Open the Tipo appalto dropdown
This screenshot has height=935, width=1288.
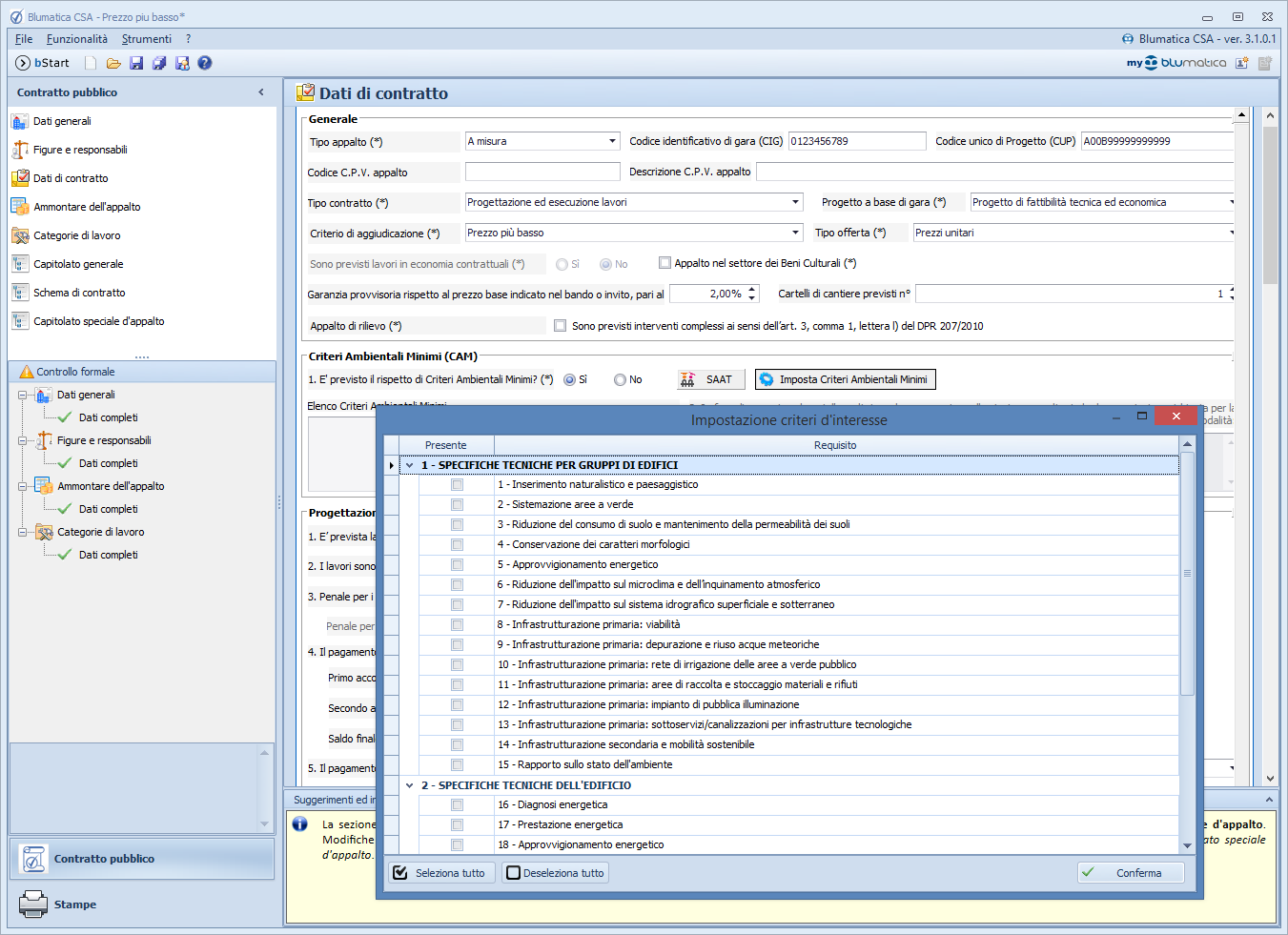[x=612, y=141]
